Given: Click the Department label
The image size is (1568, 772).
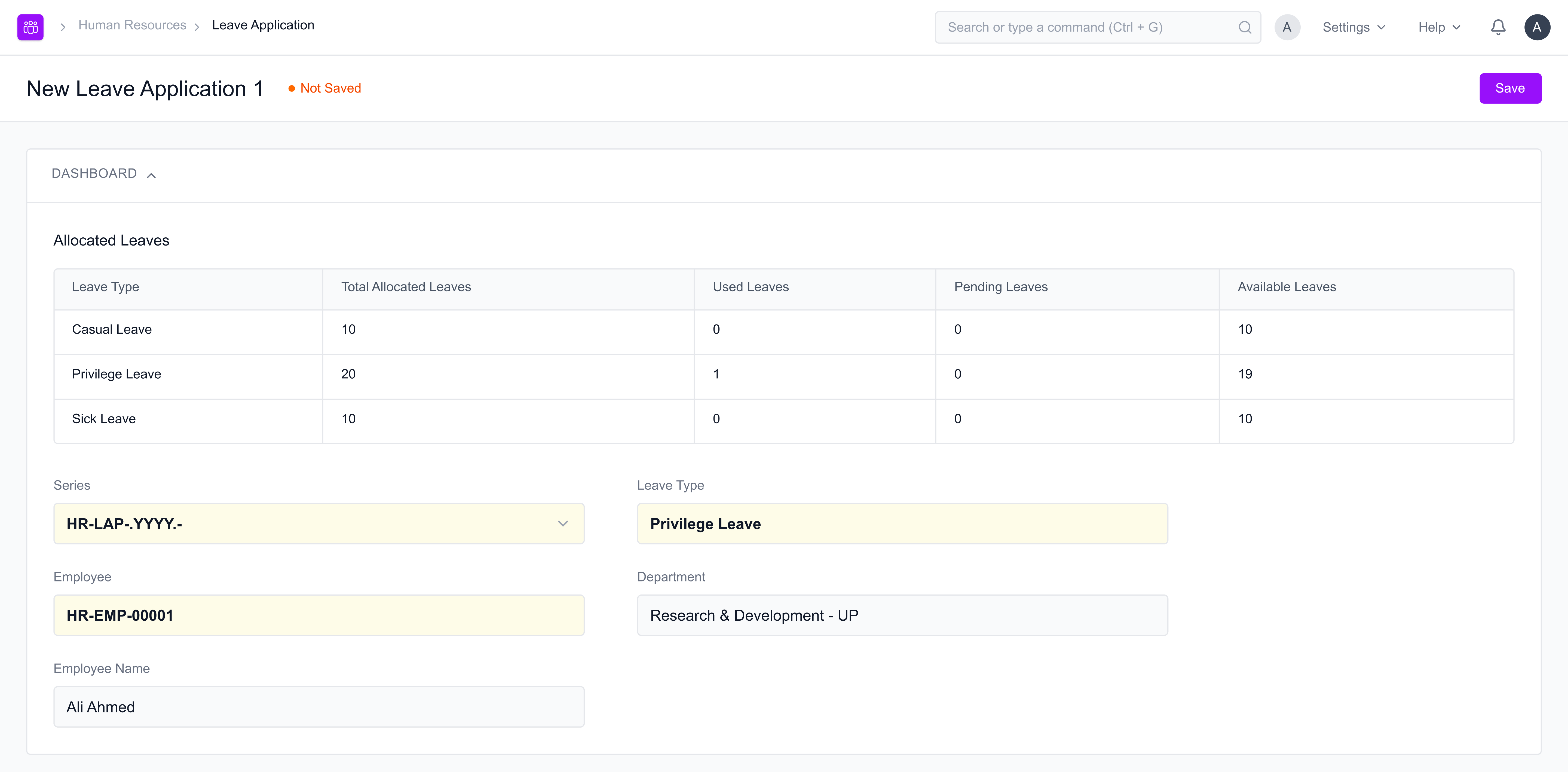Looking at the screenshot, I should tap(671, 577).
